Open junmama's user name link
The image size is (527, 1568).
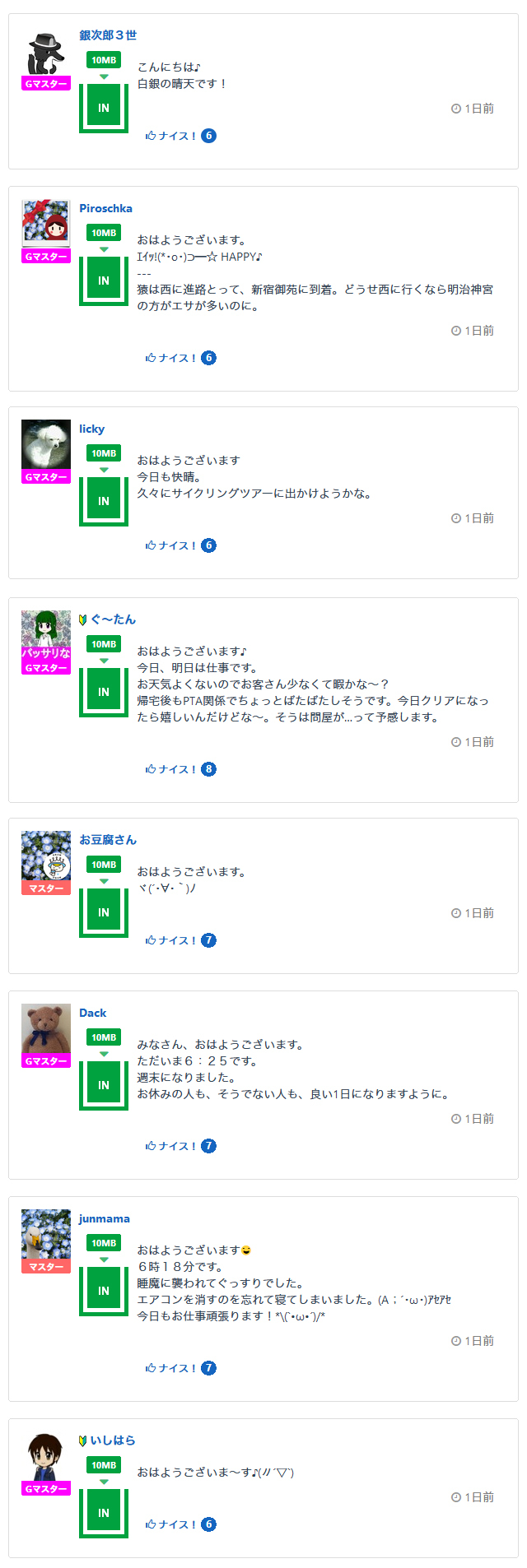104,1218
